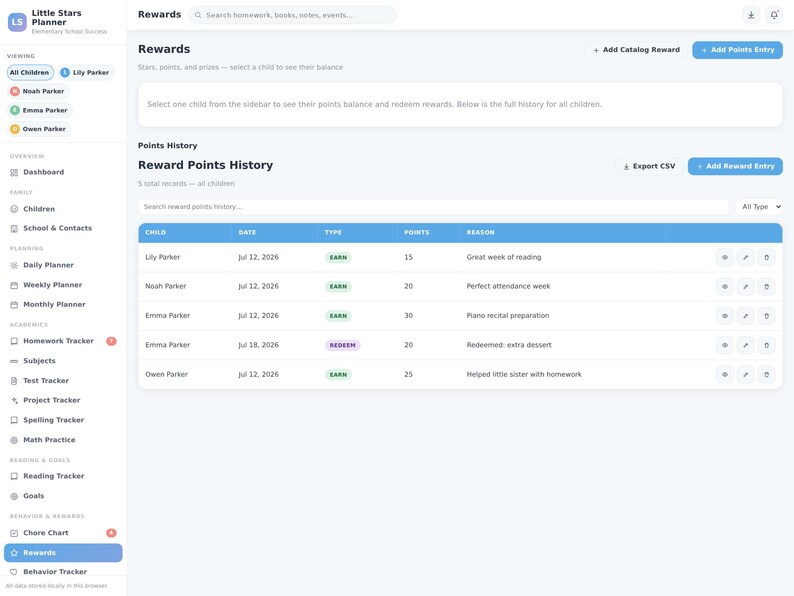Viewport: 794px width, 596px height.
Task: Click the Dashboard grid icon
Action: coord(14,173)
